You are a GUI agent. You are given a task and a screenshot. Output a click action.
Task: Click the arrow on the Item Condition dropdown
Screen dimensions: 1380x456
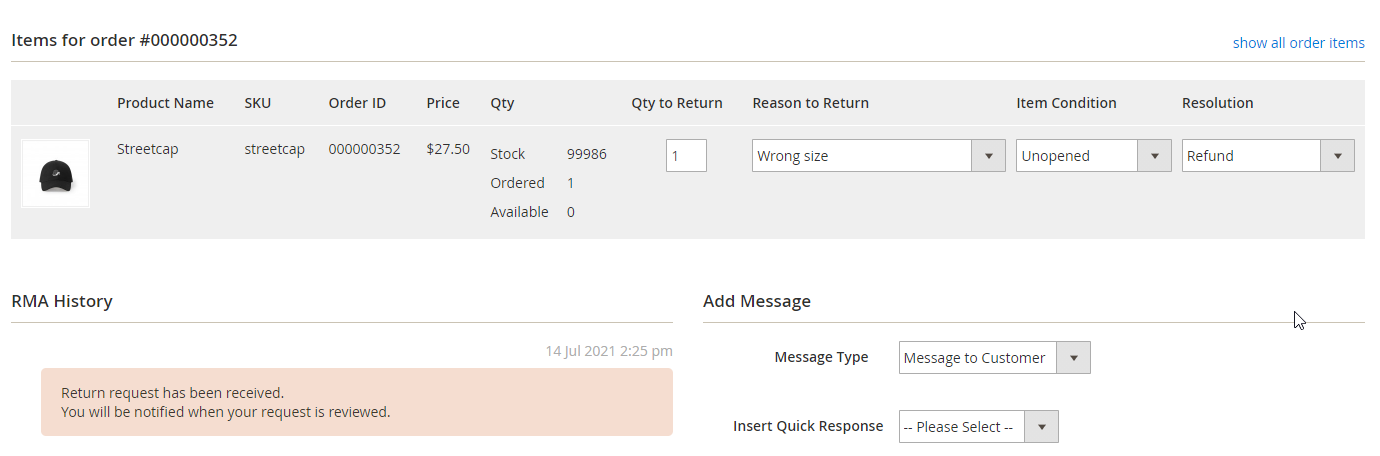(x=1154, y=155)
